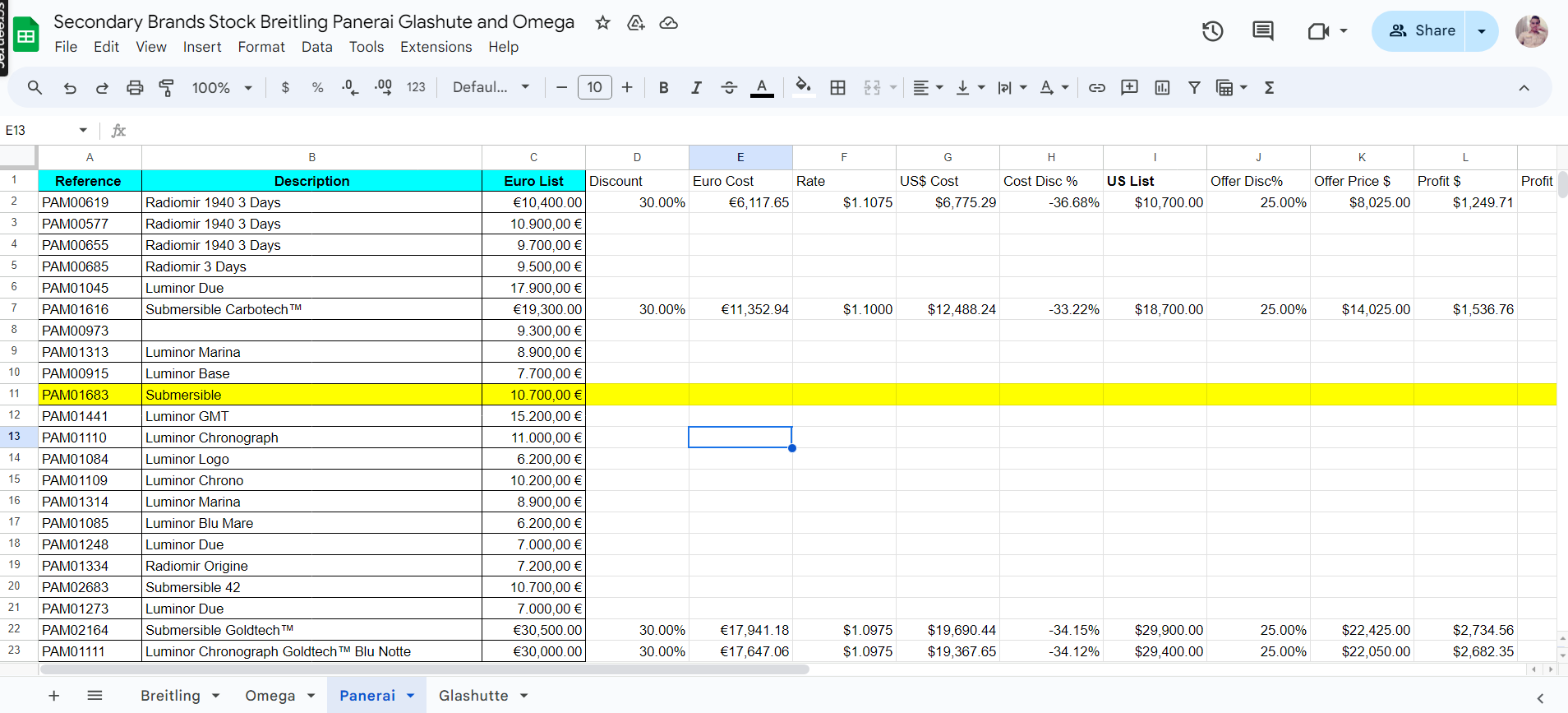Decrease the font size
The width and height of the screenshot is (1568, 713).
click(561, 87)
